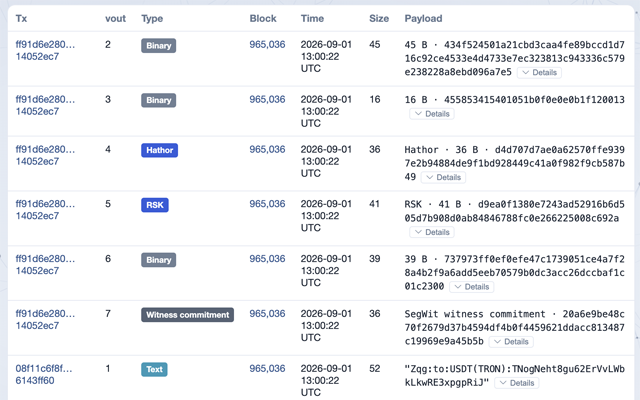Open transaction ff91d6e280 link in vout 3 row
The image size is (640, 400).
point(45,105)
